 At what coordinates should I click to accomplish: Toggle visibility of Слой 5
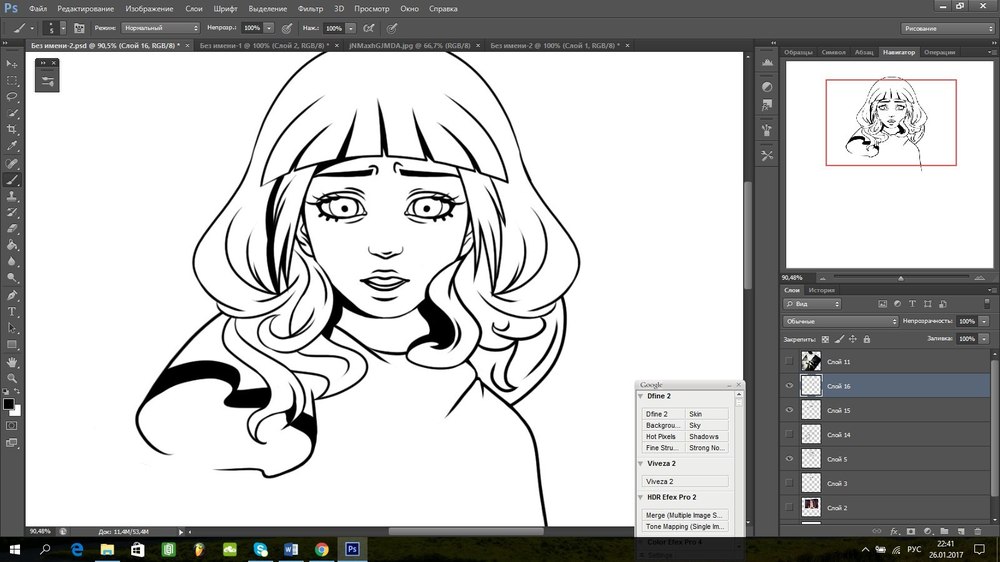[x=790, y=459]
